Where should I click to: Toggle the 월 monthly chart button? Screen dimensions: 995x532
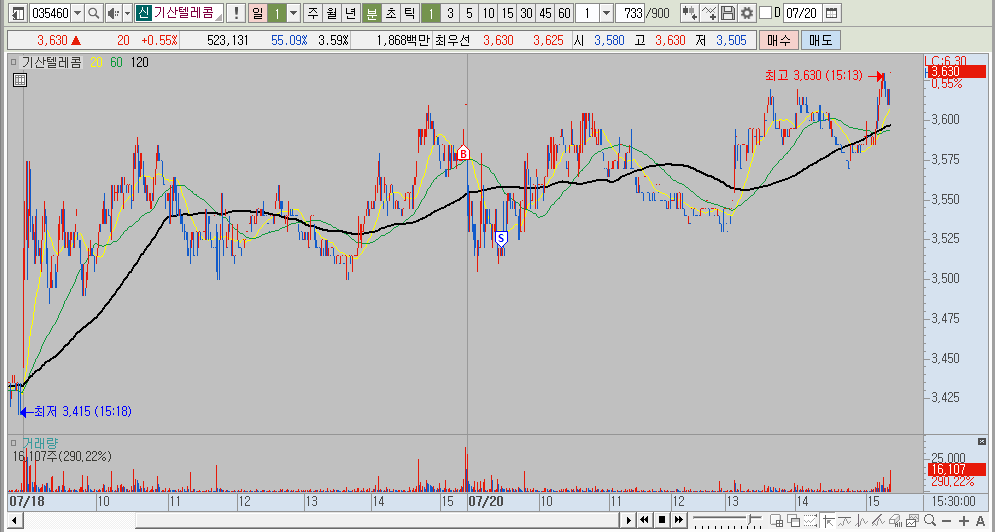[332, 13]
